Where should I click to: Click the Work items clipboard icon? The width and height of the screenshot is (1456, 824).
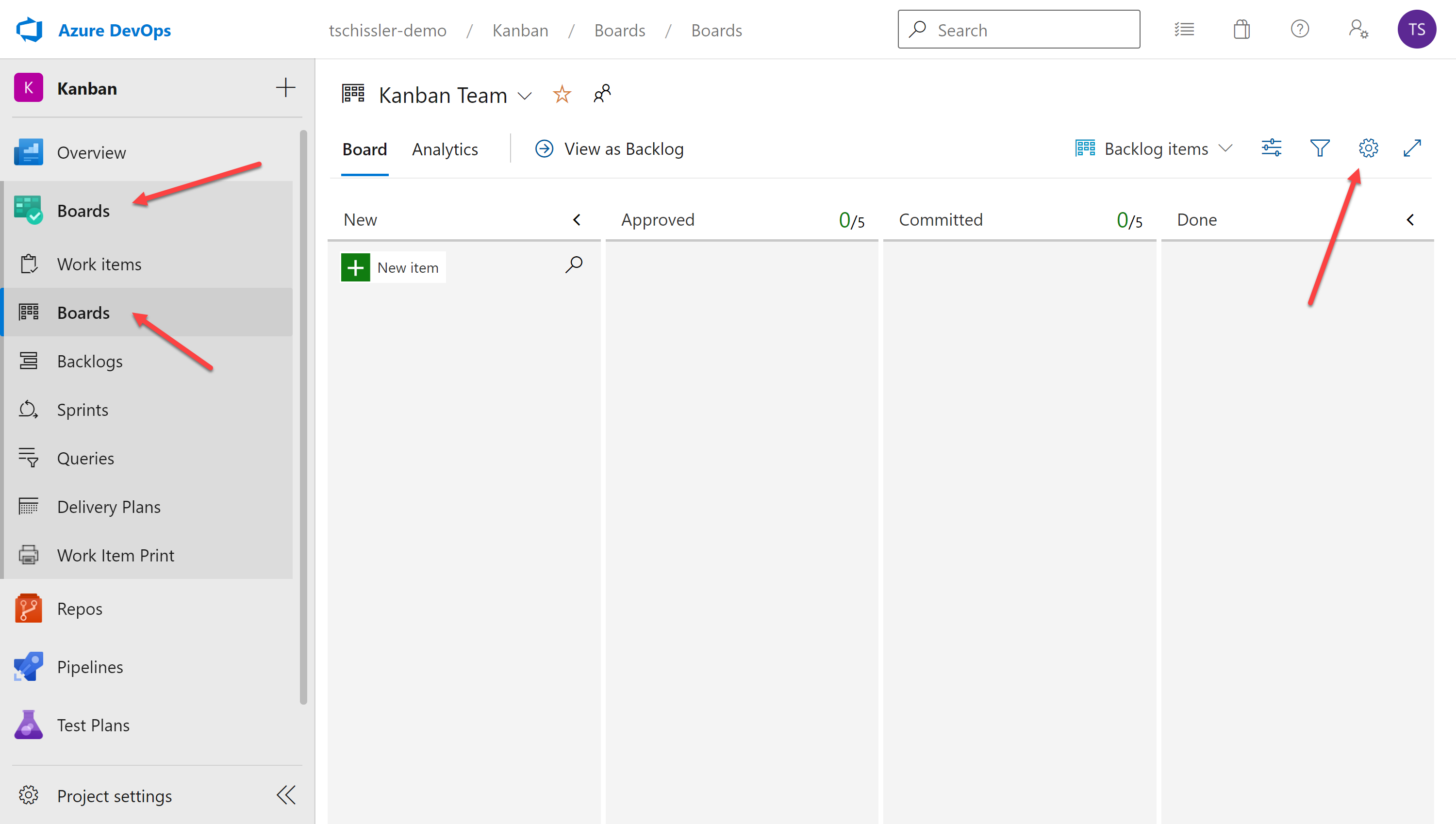[28, 264]
